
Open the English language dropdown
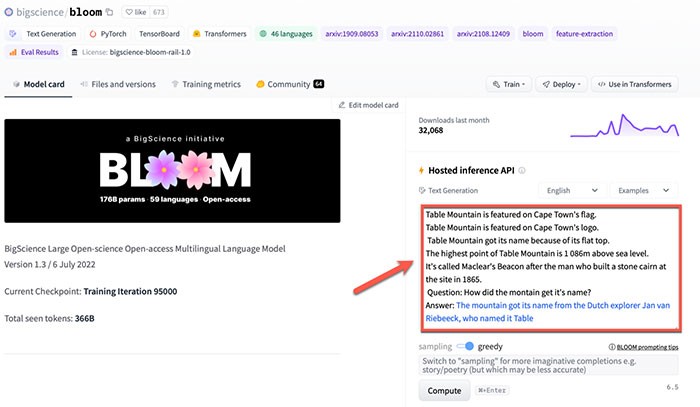click(x=571, y=190)
